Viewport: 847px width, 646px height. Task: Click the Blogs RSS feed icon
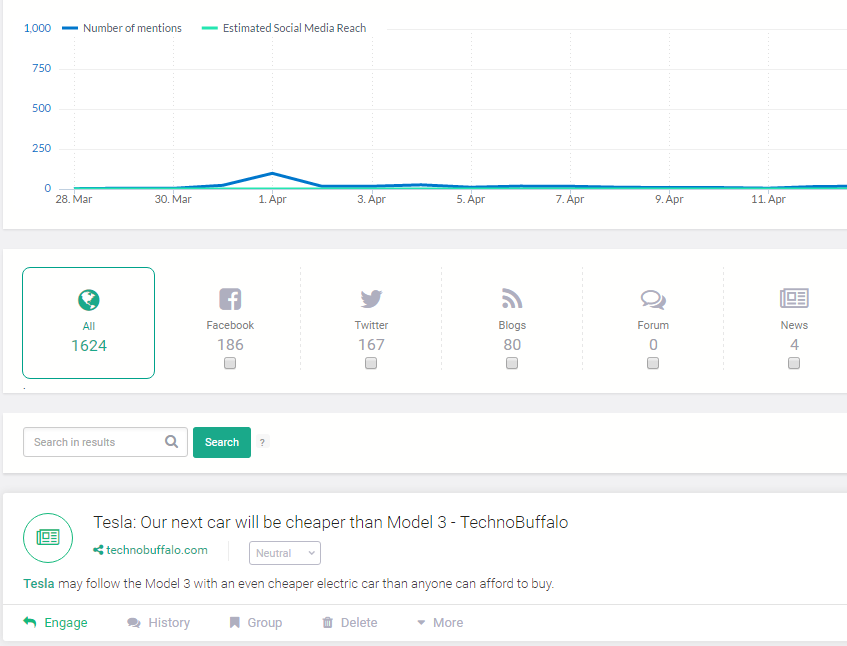coord(512,298)
